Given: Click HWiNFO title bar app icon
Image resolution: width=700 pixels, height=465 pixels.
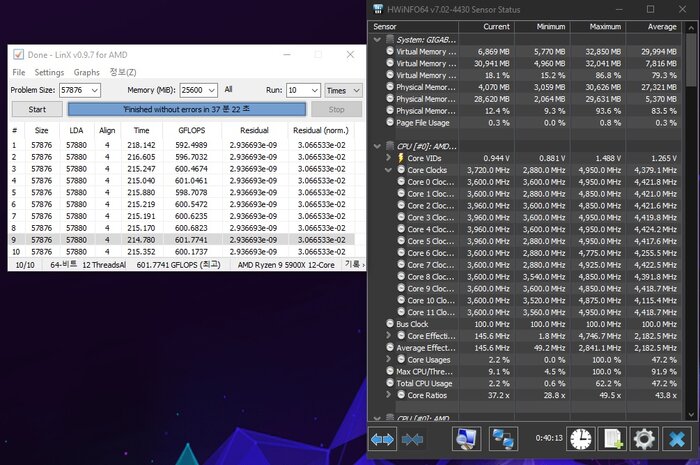Looking at the screenshot, I should [378, 9].
